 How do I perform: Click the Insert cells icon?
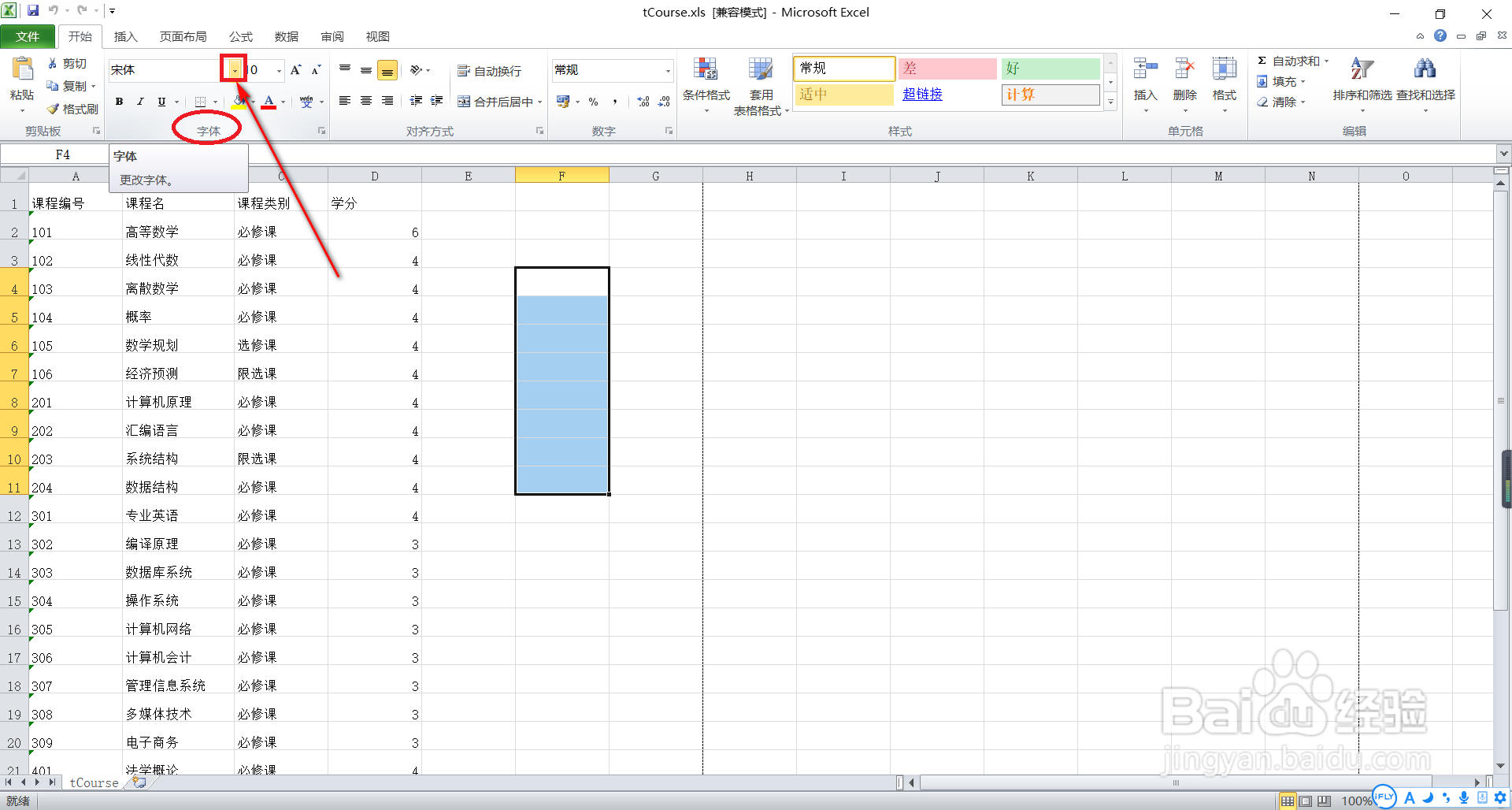tap(1145, 69)
